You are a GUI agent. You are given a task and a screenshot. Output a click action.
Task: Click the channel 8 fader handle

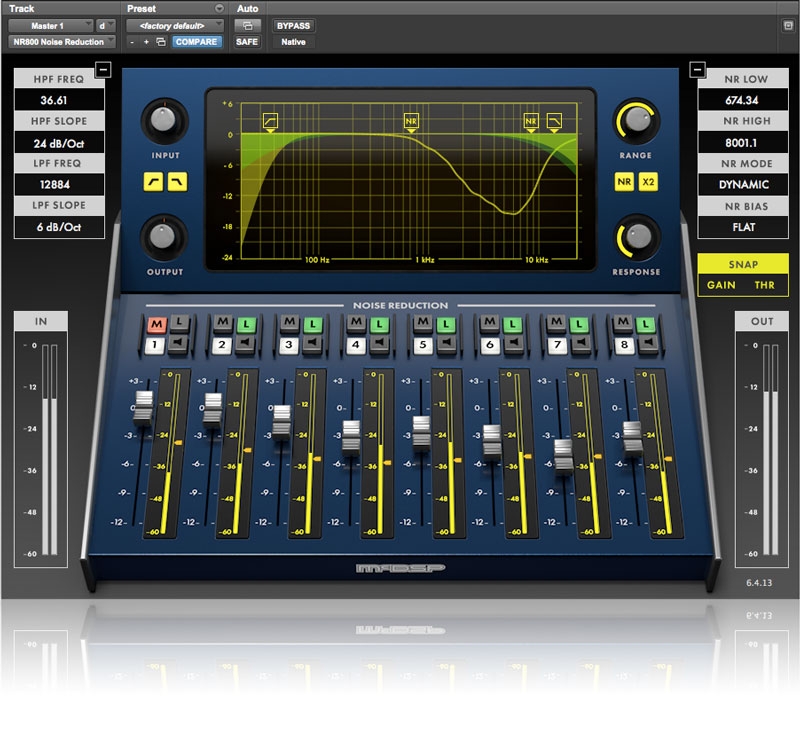point(631,438)
